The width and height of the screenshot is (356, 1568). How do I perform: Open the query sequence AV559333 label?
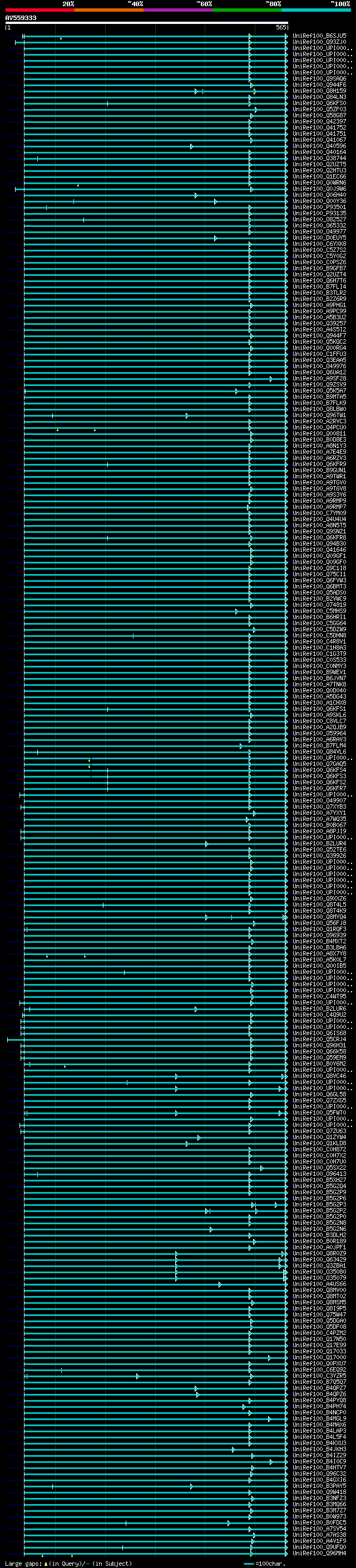[21, 18]
